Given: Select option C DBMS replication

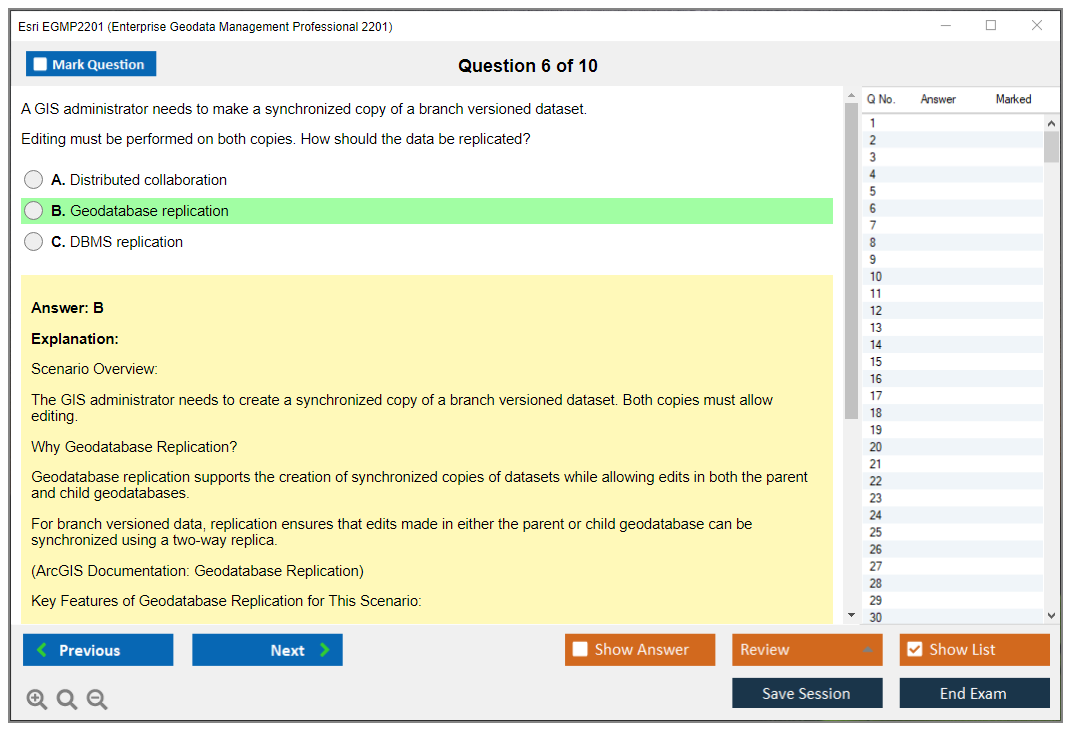Looking at the screenshot, I should point(33,241).
